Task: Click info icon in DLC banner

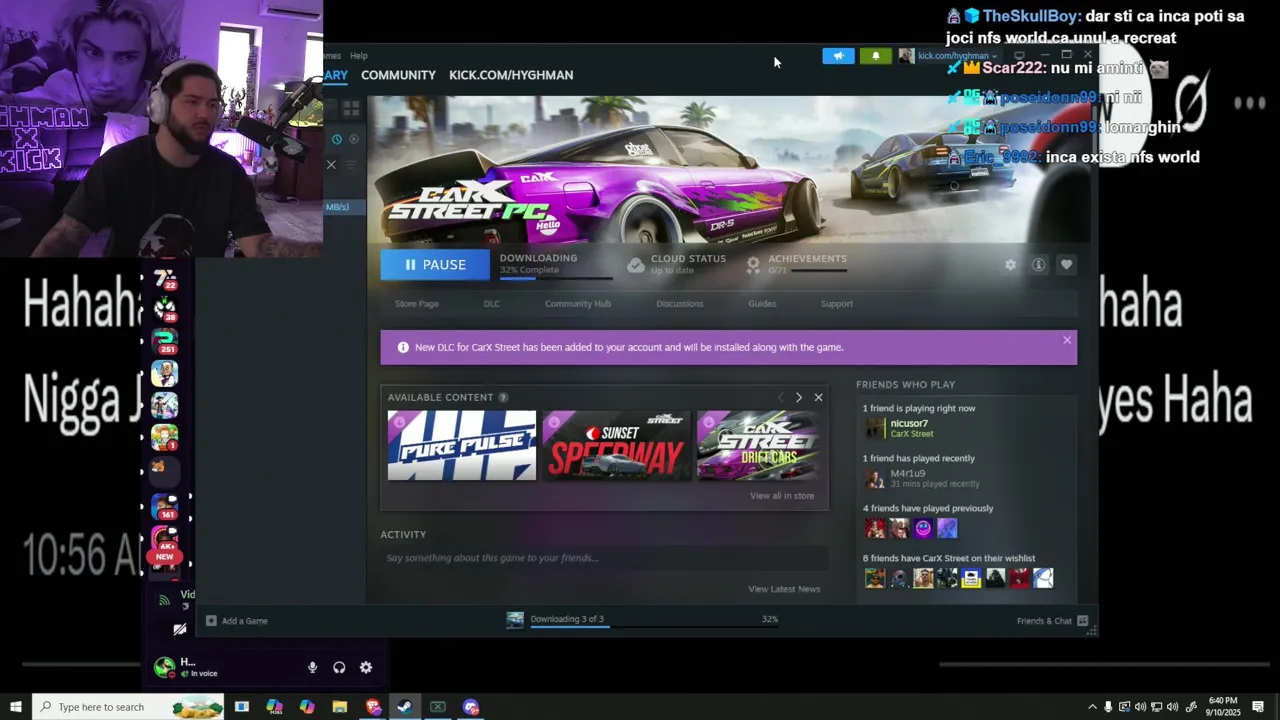Action: point(403,347)
